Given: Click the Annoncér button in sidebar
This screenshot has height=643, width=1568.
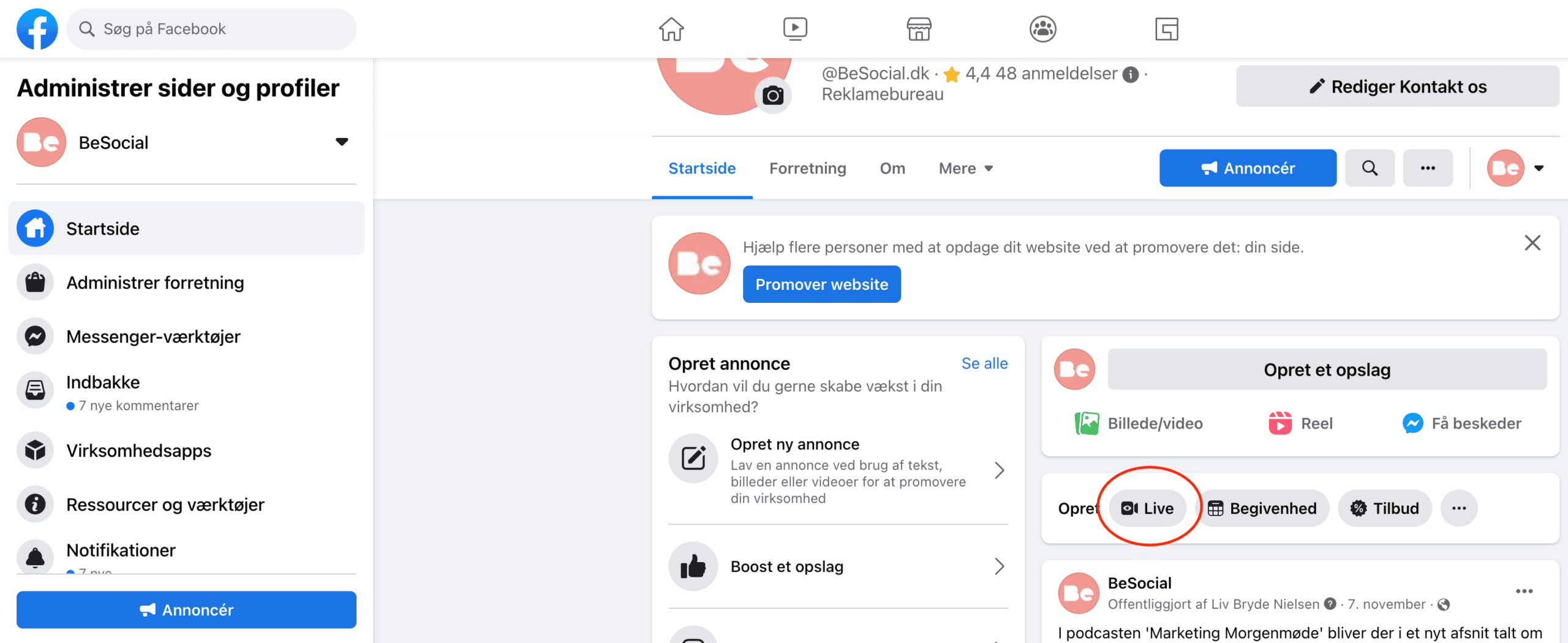Looking at the screenshot, I should point(186,610).
